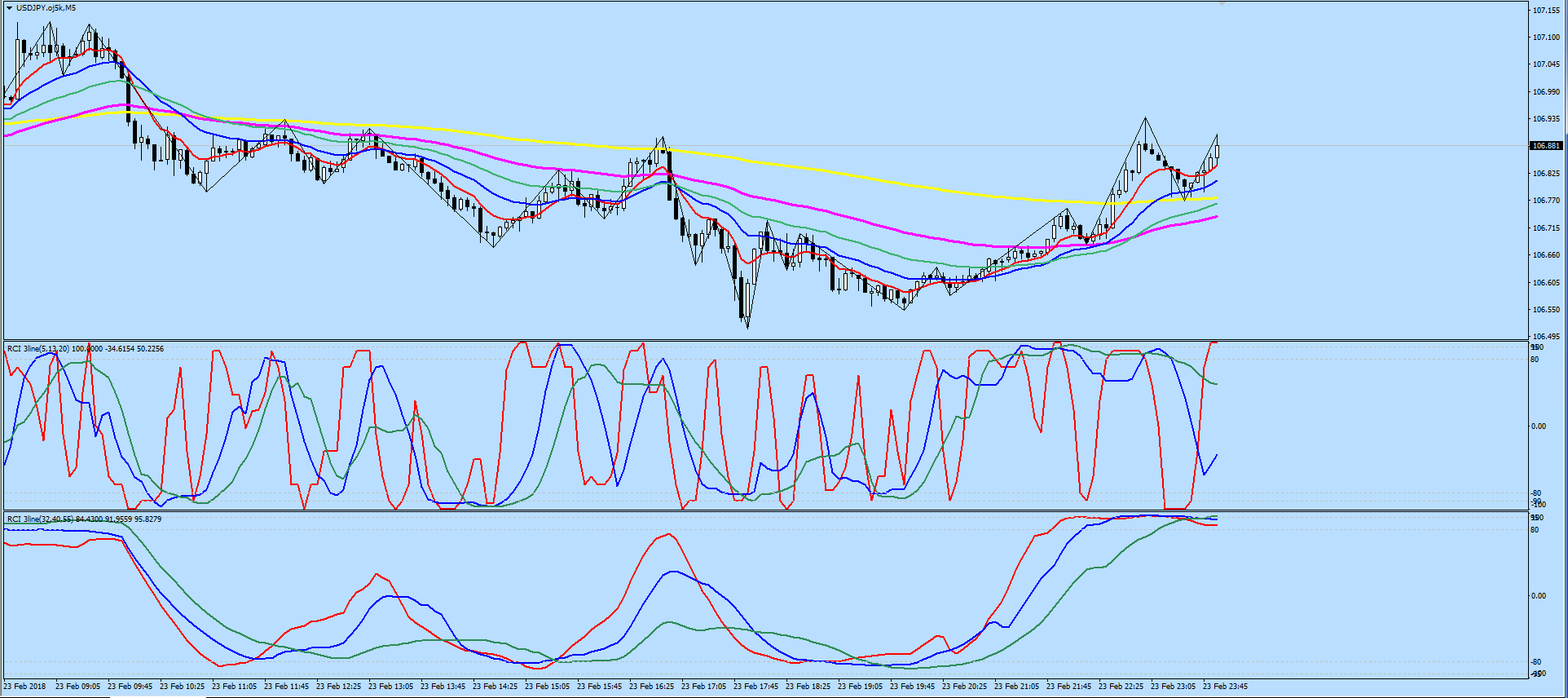1568x698 pixels.
Task: Click the 23 Feb 17:45 time label
Action: coord(755,687)
